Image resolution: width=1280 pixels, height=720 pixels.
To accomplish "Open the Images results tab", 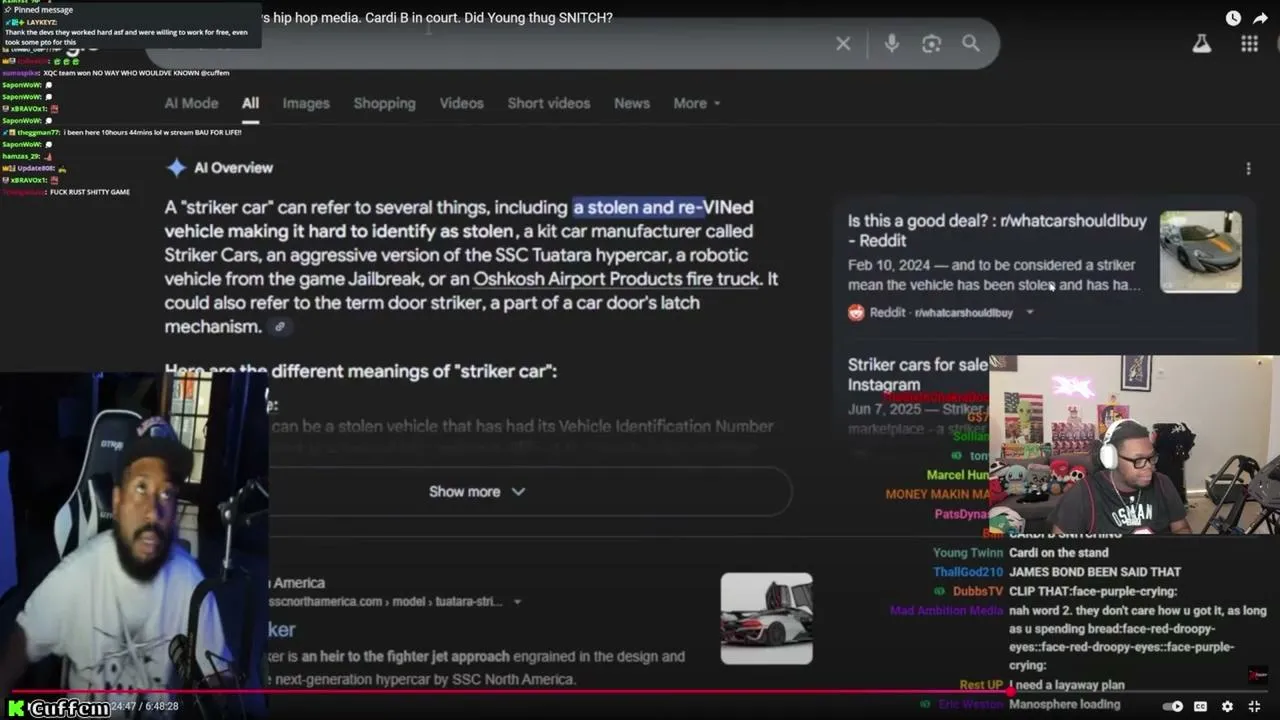I will pyautogui.click(x=306, y=103).
